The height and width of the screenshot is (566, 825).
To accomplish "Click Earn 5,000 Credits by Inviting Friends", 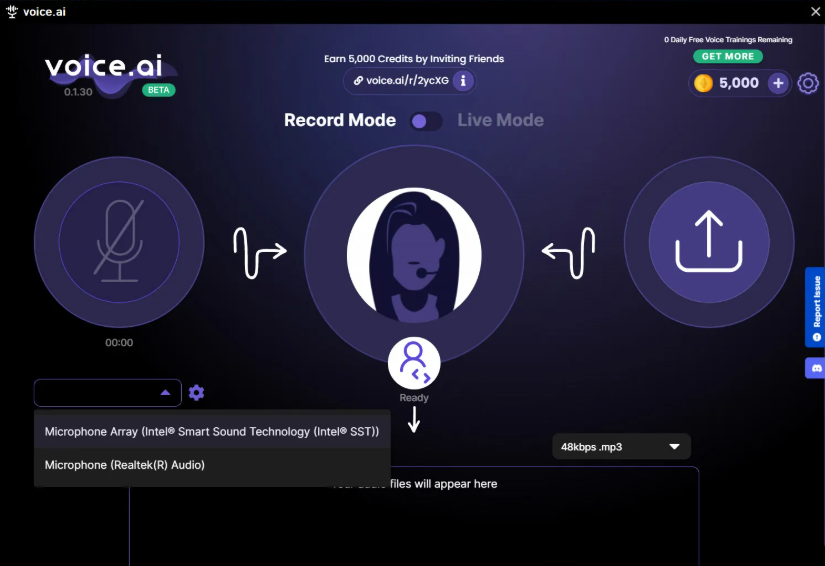I will coord(414,59).
